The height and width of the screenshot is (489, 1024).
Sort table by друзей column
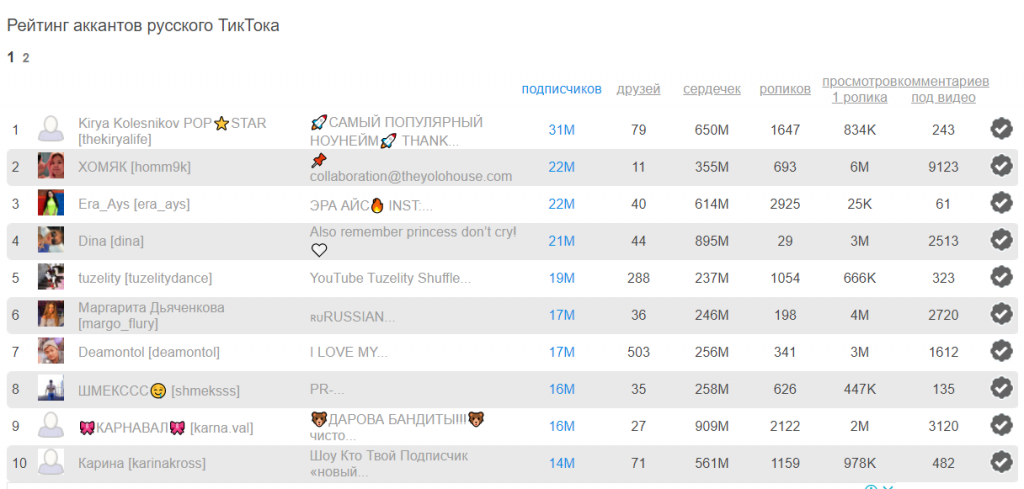(x=638, y=89)
